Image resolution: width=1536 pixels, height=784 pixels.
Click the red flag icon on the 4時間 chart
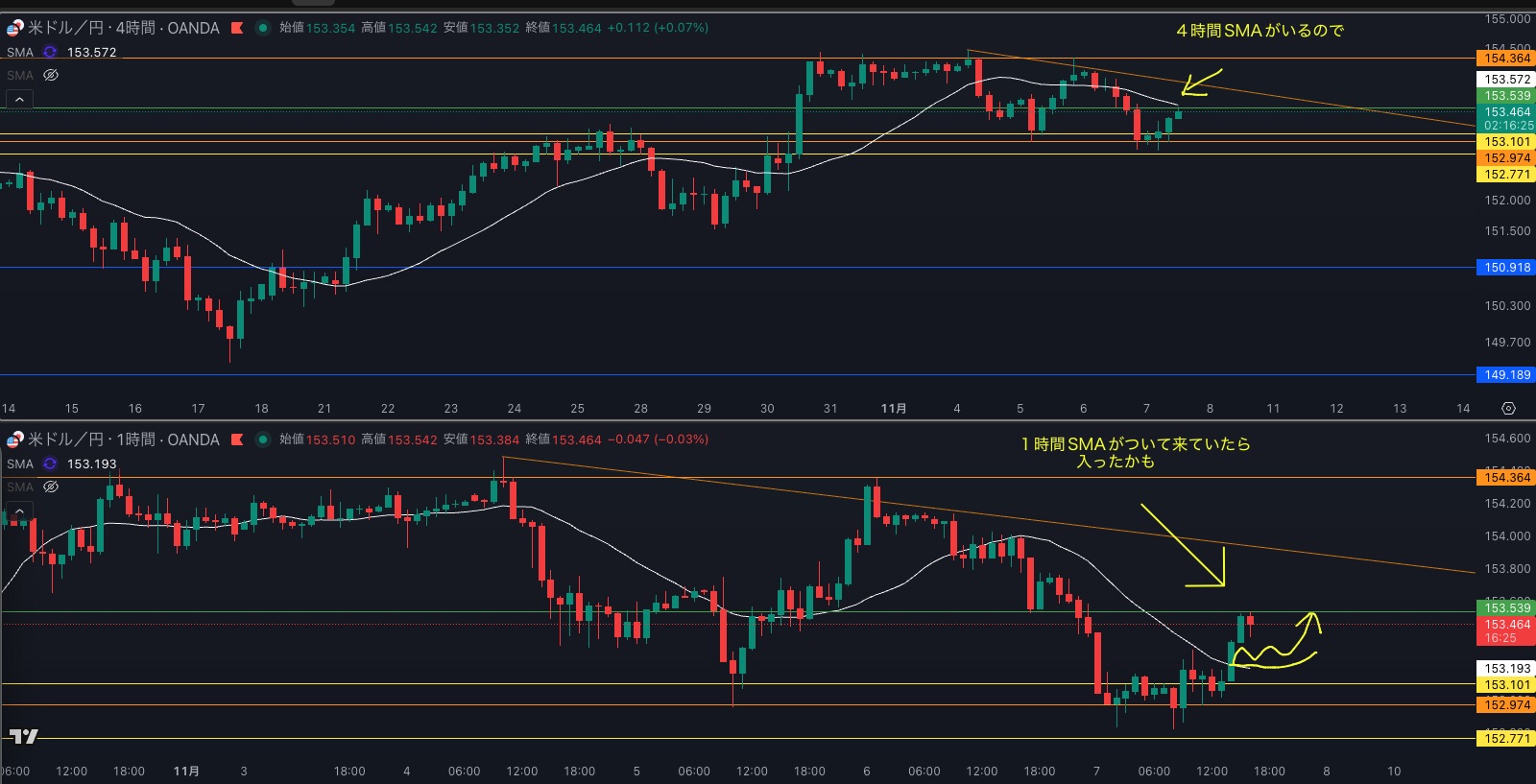(x=236, y=28)
